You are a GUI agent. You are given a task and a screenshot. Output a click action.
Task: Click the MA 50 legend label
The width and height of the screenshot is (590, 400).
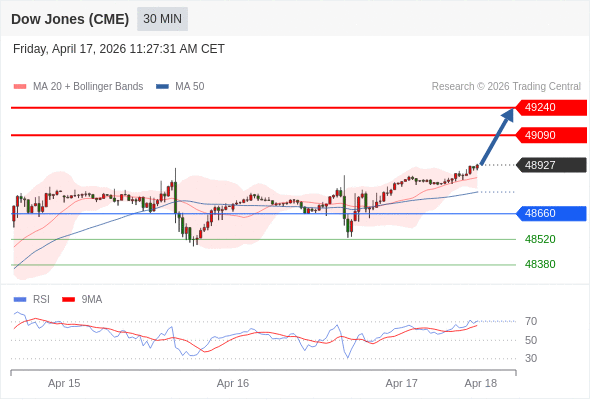(x=190, y=87)
